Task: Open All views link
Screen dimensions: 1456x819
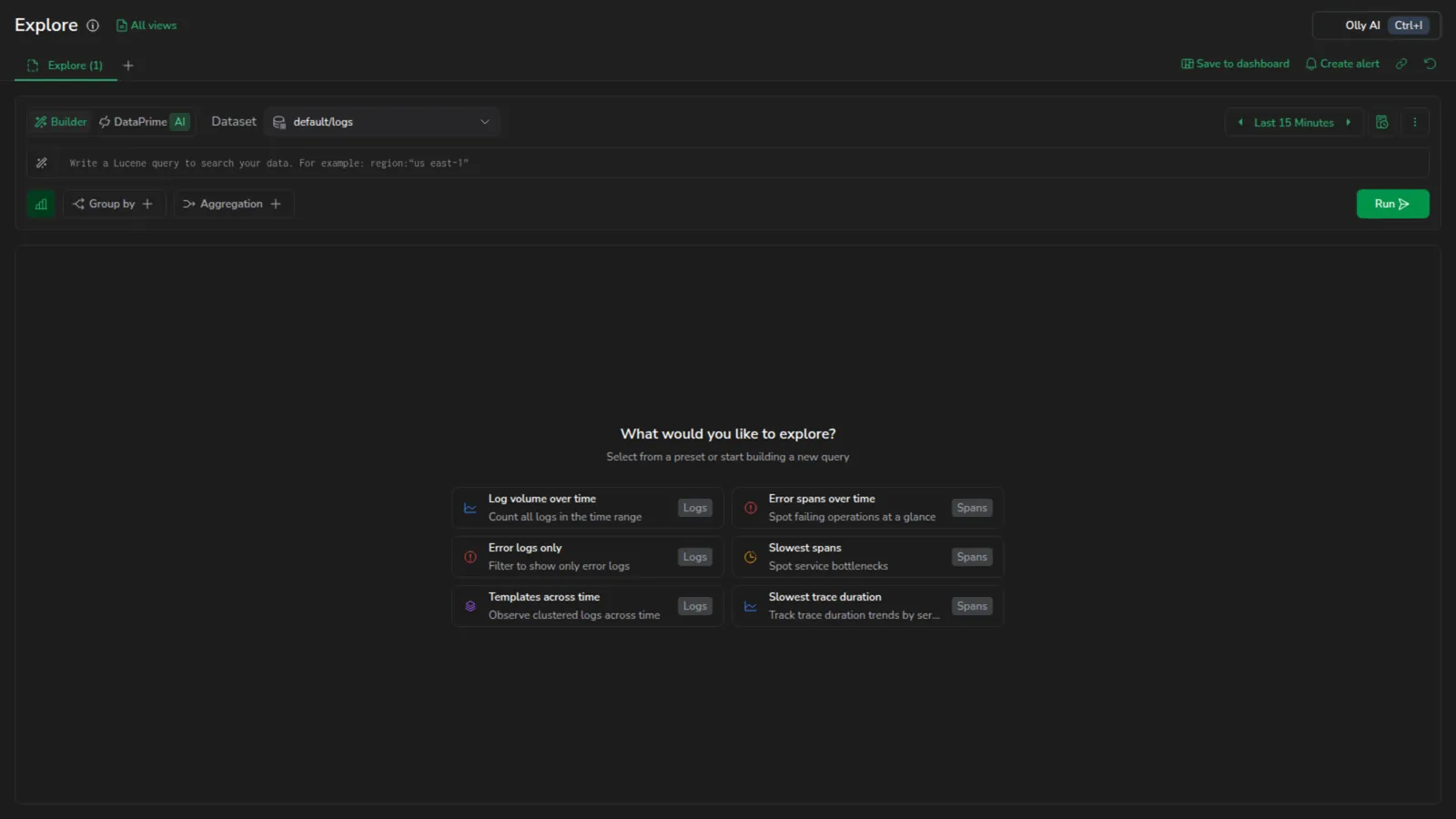Action: (x=147, y=25)
